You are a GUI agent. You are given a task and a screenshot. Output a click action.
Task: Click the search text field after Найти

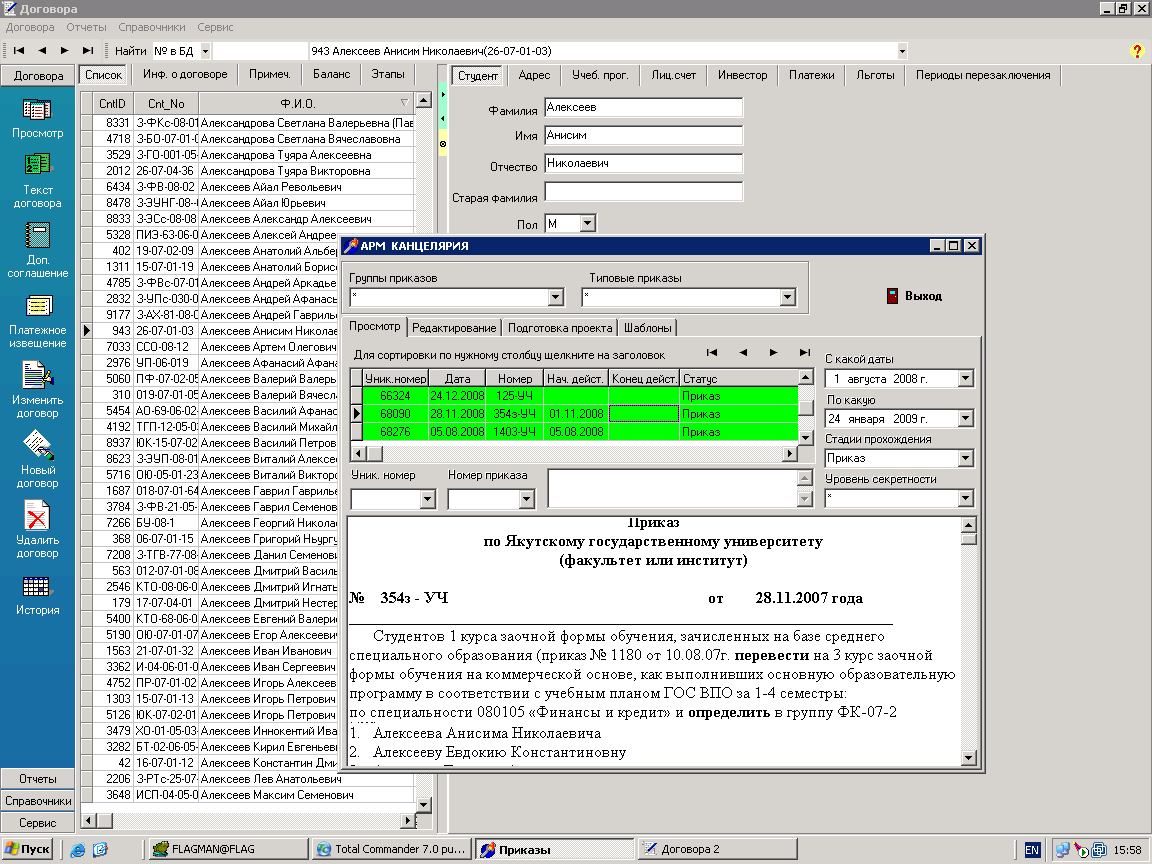pyautogui.click(x=259, y=51)
